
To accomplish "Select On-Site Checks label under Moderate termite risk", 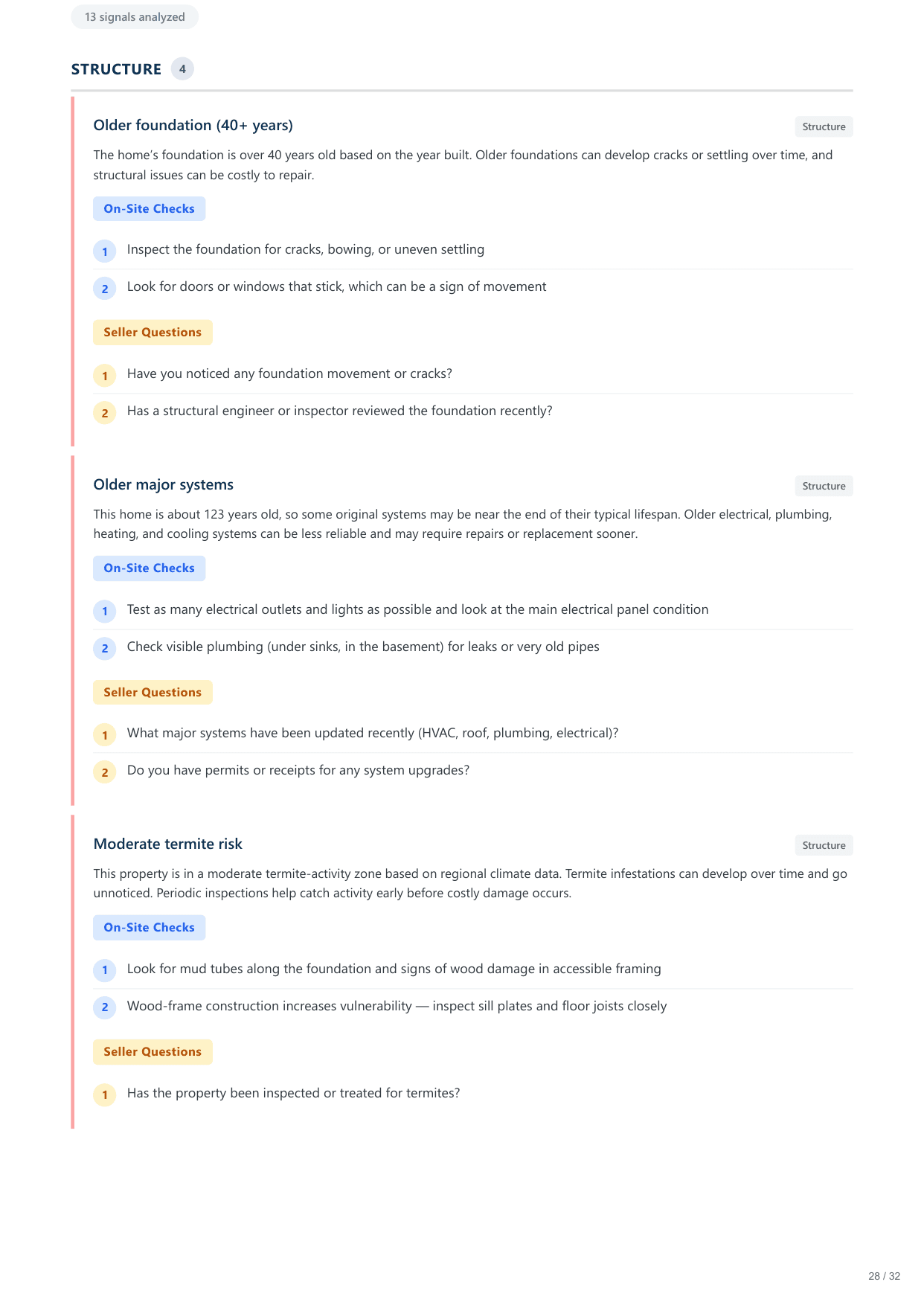I will (x=149, y=928).
